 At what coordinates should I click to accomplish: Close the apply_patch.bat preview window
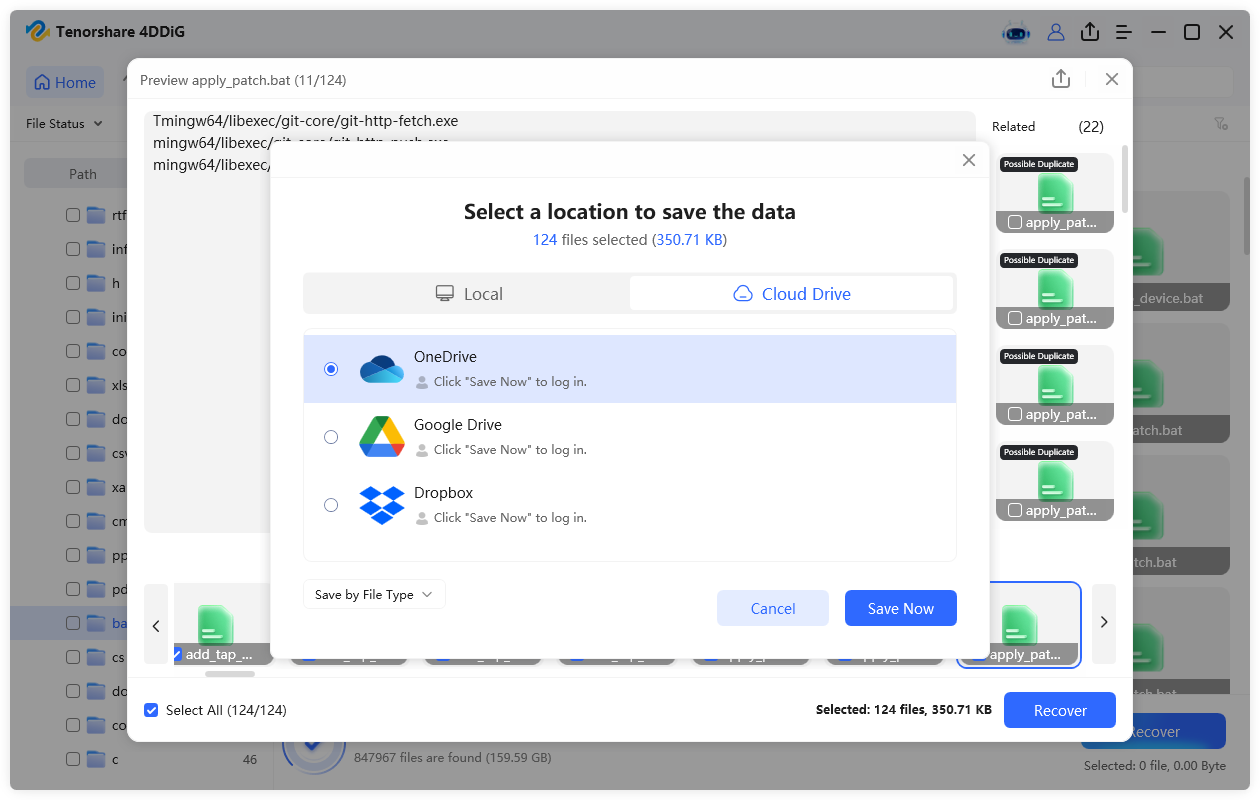[x=1112, y=79]
